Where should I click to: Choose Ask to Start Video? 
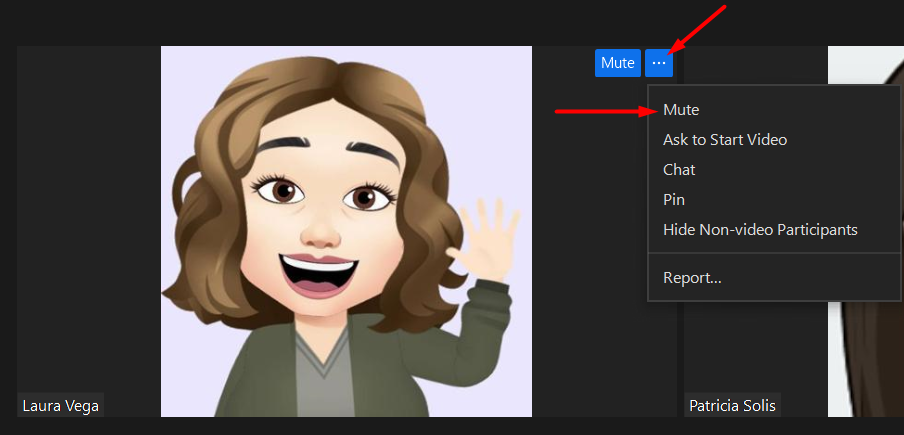coord(774,139)
